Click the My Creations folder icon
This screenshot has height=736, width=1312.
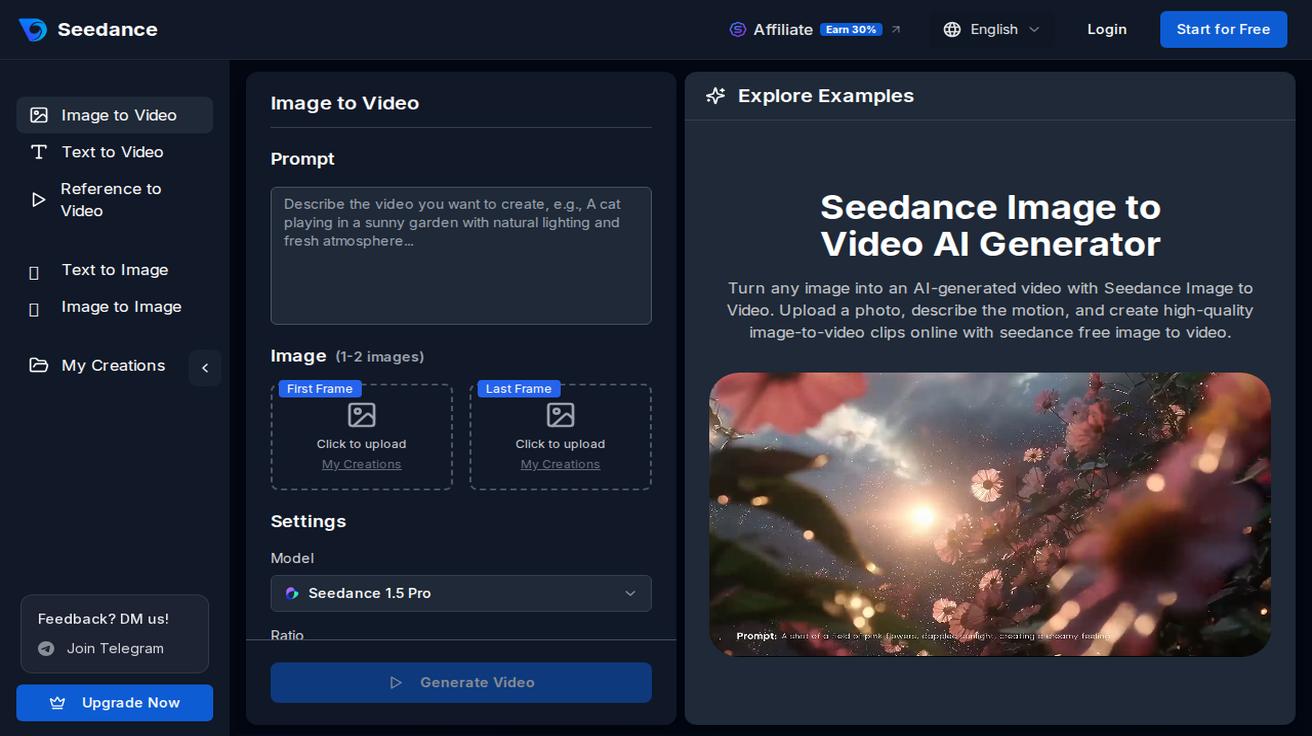39,365
